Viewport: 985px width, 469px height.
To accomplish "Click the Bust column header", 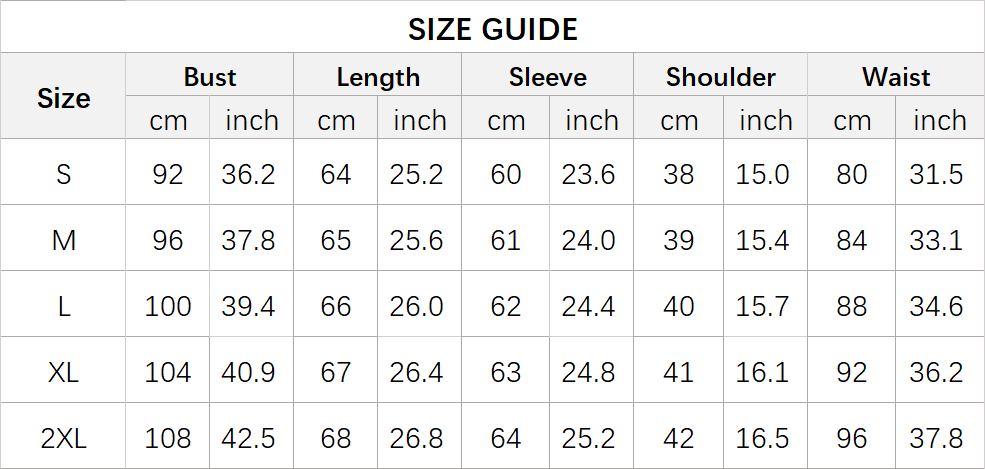I will pos(210,77).
